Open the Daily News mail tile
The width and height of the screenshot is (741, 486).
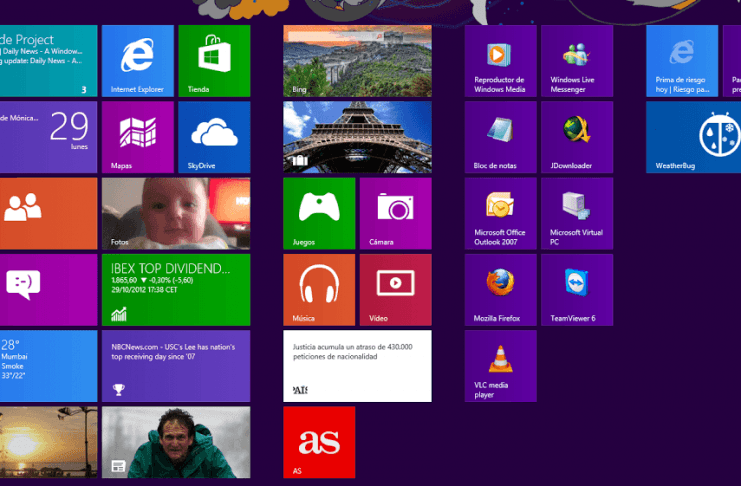49,61
